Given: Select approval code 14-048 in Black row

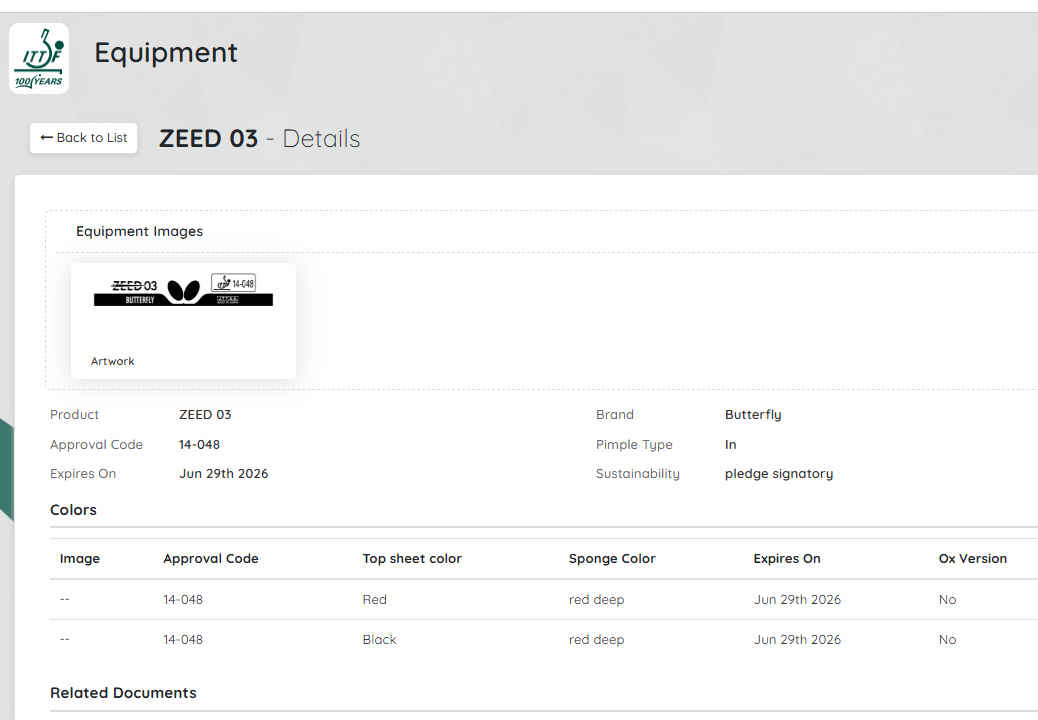Looking at the screenshot, I should (x=183, y=640).
